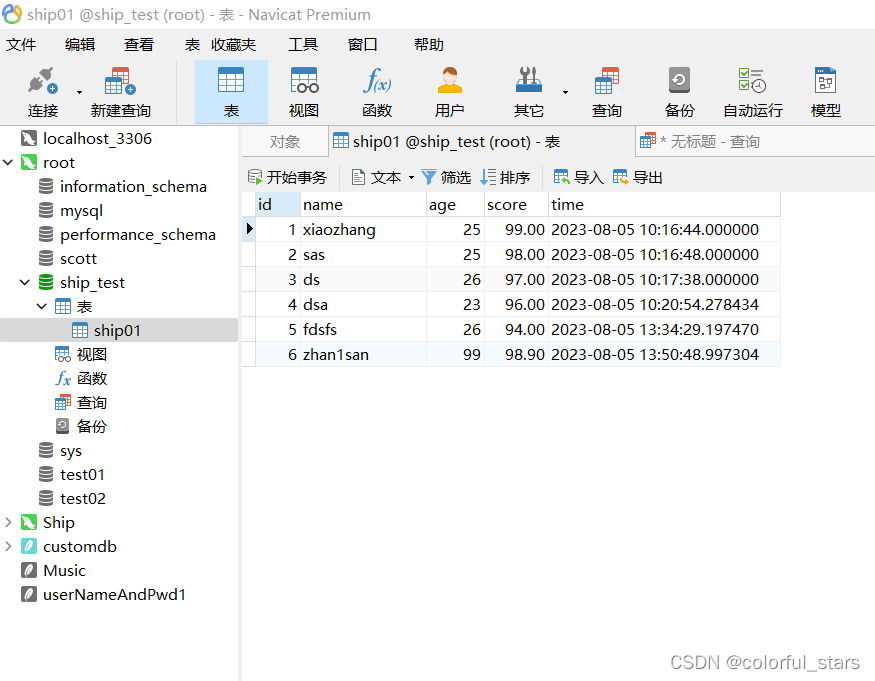The width and height of the screenshot is (875, 681).
Task: Open the 编辑 menu
Action: tap(80, 45)
